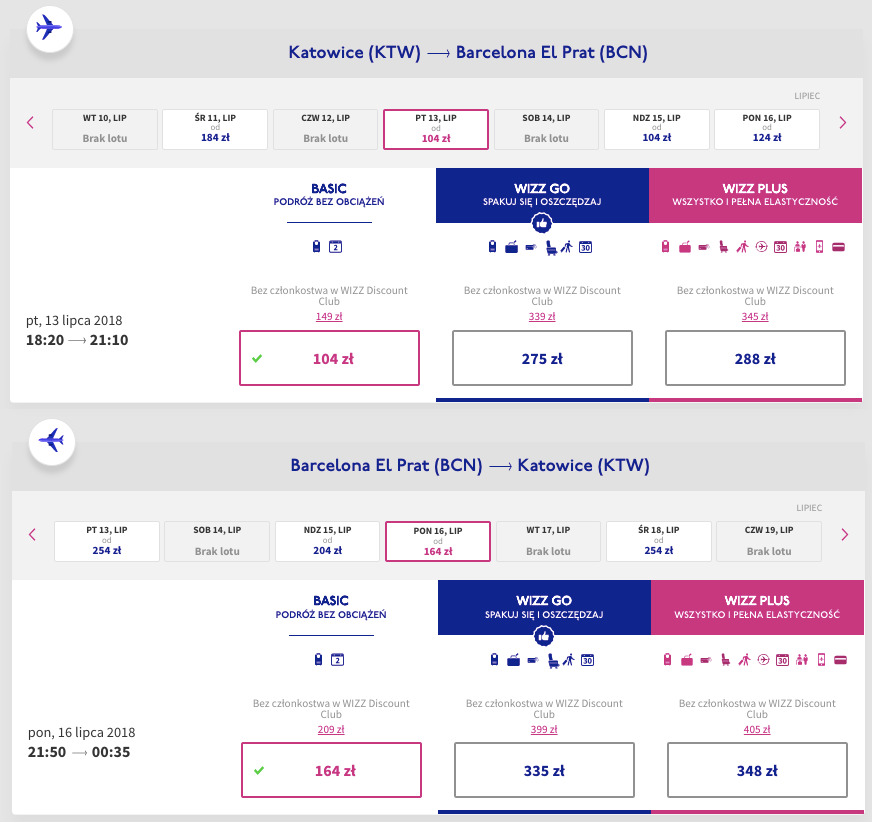Select outbound date ŚR 11, LIP for 184 zł

point(215,129)
